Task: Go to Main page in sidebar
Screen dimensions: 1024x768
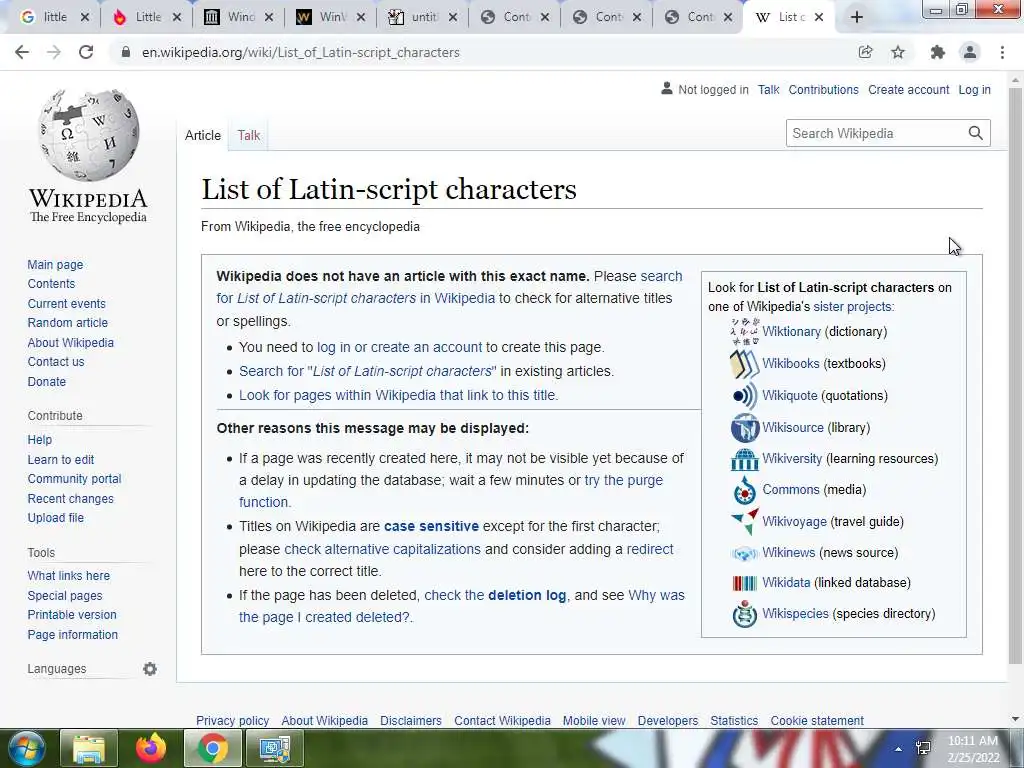Action: (55, 264)
